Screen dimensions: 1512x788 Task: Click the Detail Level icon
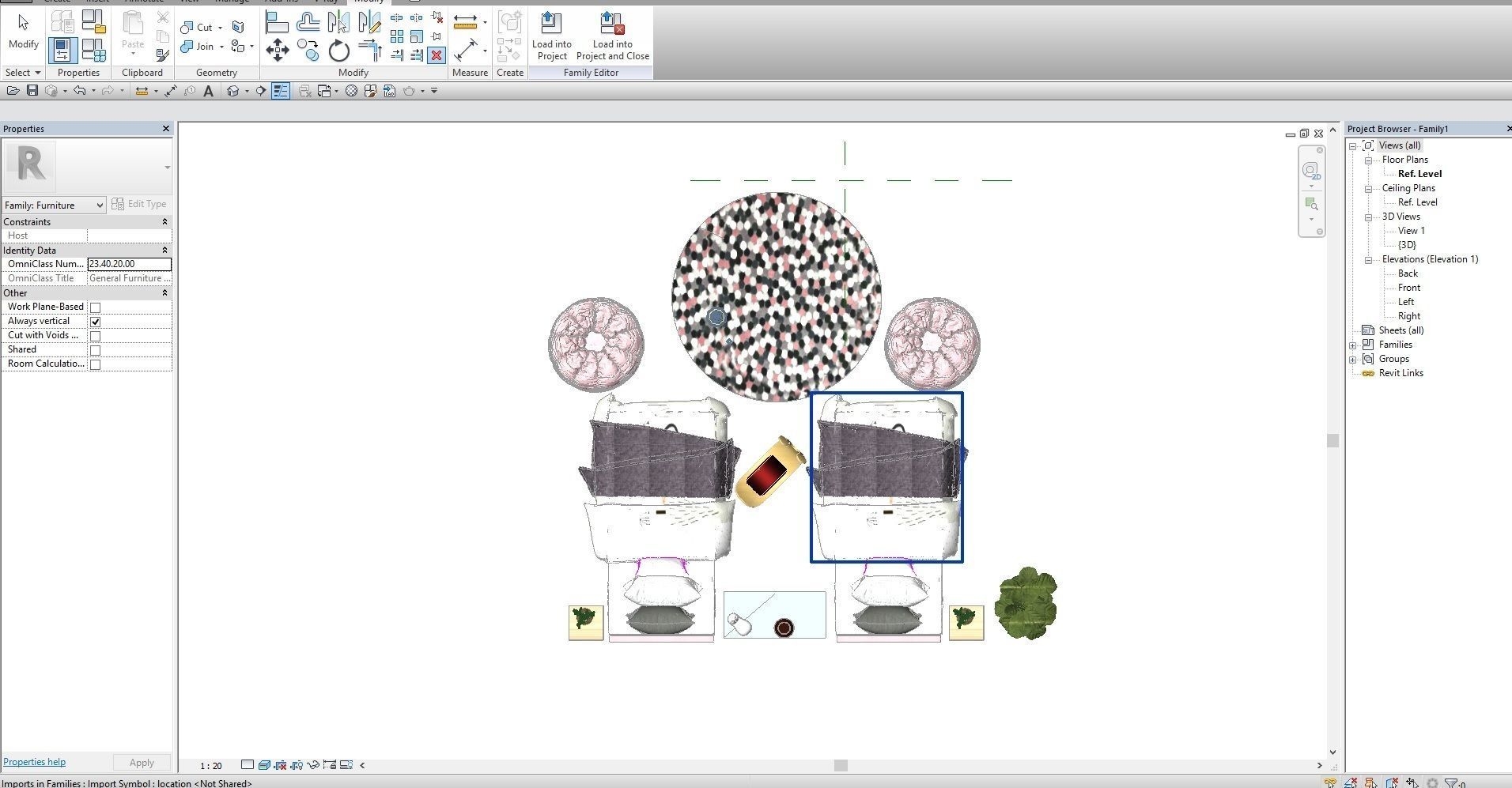point(248,765)
